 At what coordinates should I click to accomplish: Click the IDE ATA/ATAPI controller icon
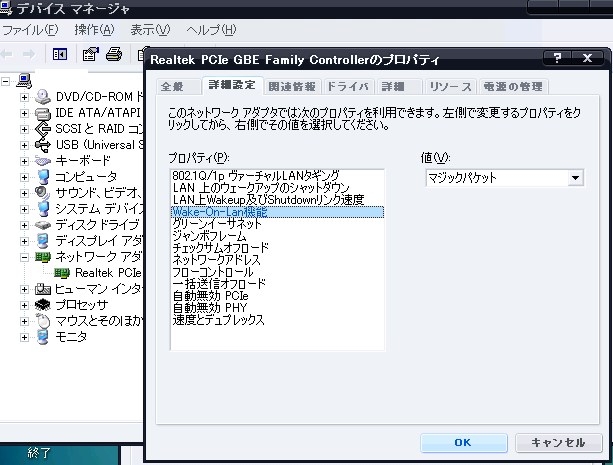42,113
